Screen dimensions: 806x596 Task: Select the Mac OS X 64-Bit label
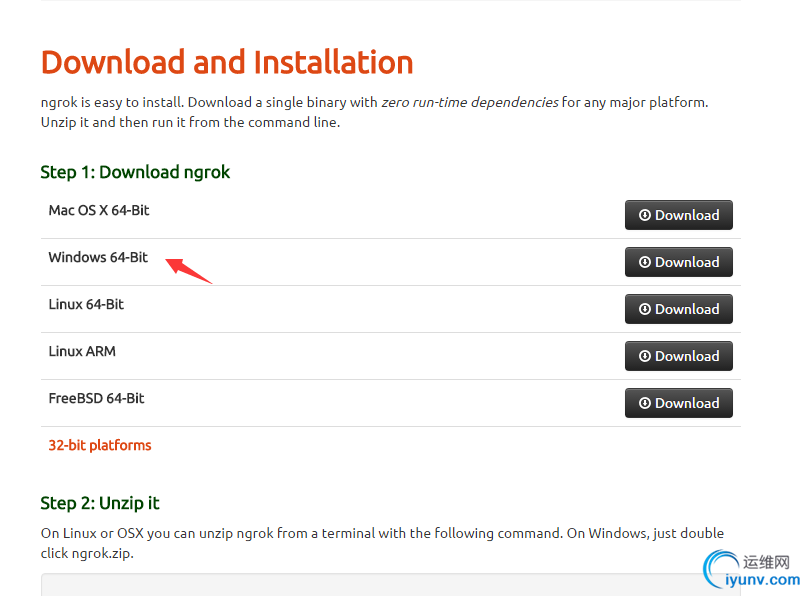tap(99, 210)
